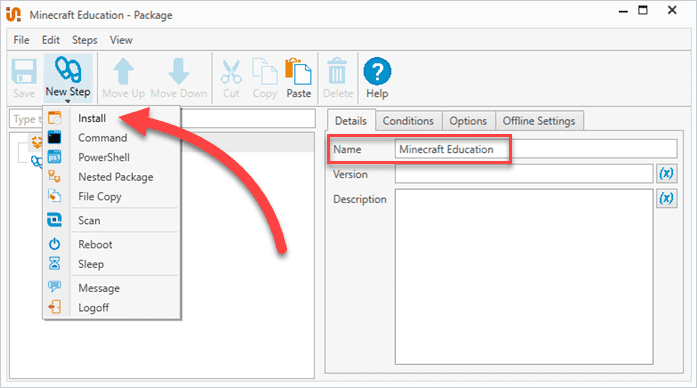Click the Message speech bubble icon
Screen dimensions: 697x388
click(55, 287)
